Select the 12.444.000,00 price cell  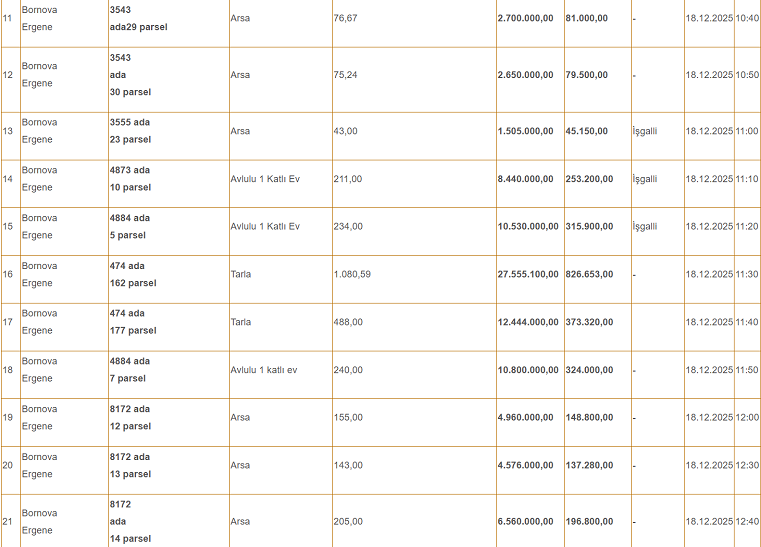[x=528, y=322]
